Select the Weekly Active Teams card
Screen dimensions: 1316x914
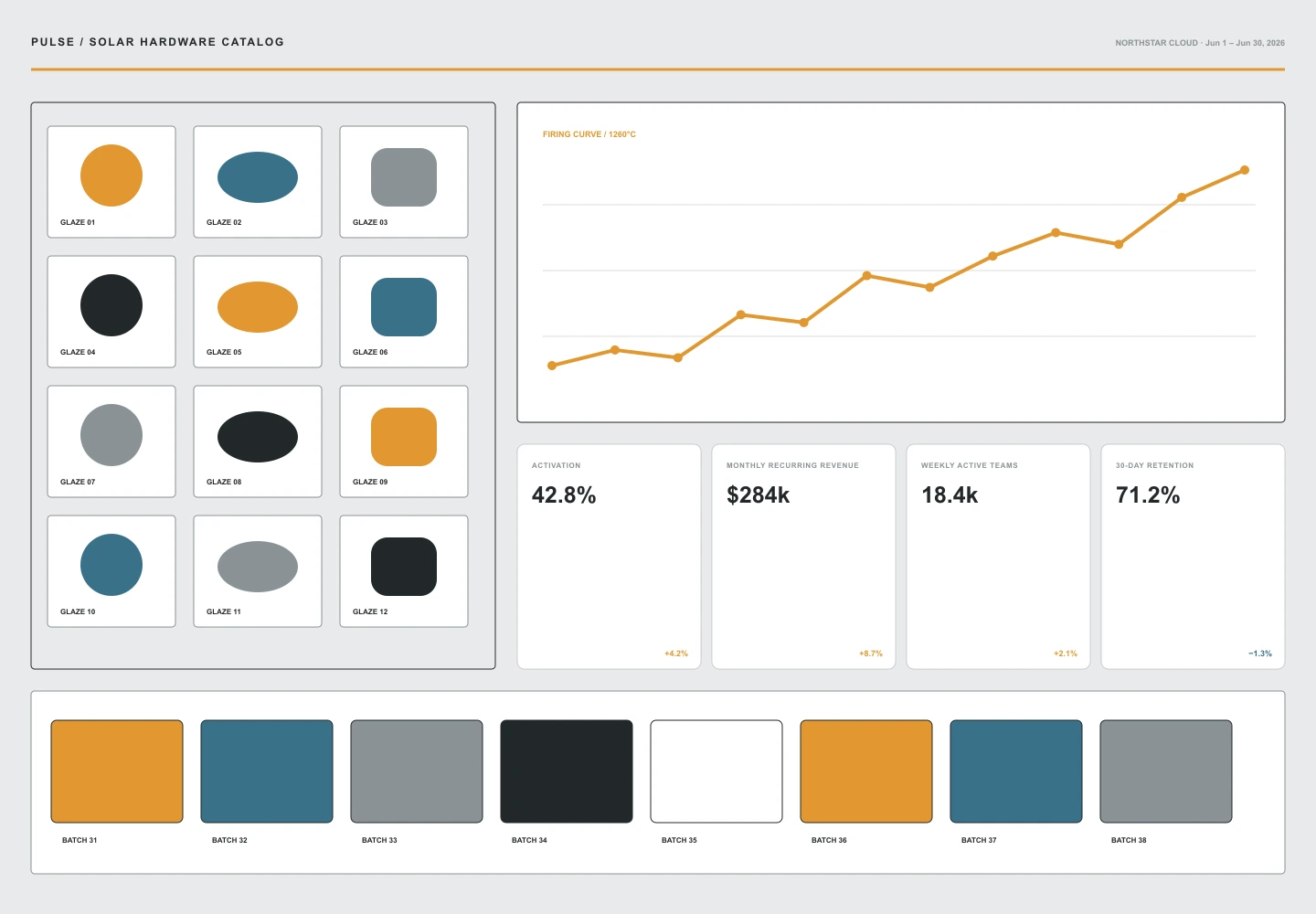click(998, 557)
